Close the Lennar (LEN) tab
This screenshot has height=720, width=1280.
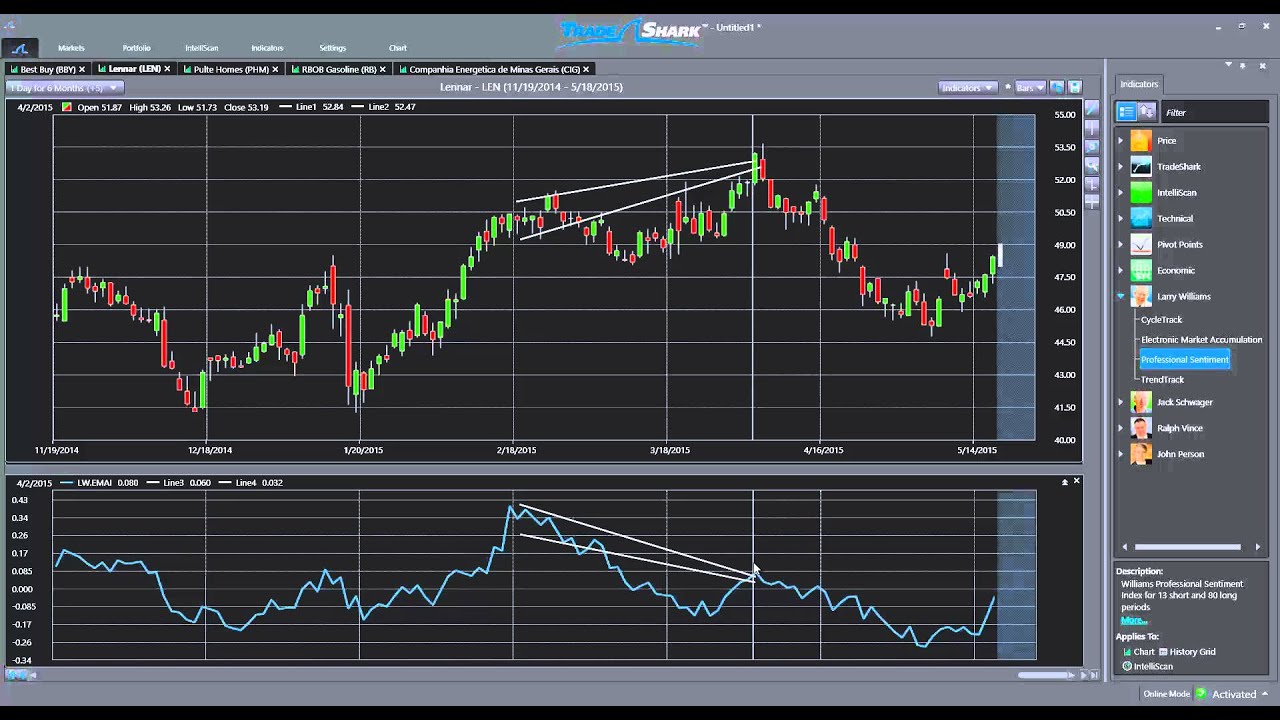point(167,69)
